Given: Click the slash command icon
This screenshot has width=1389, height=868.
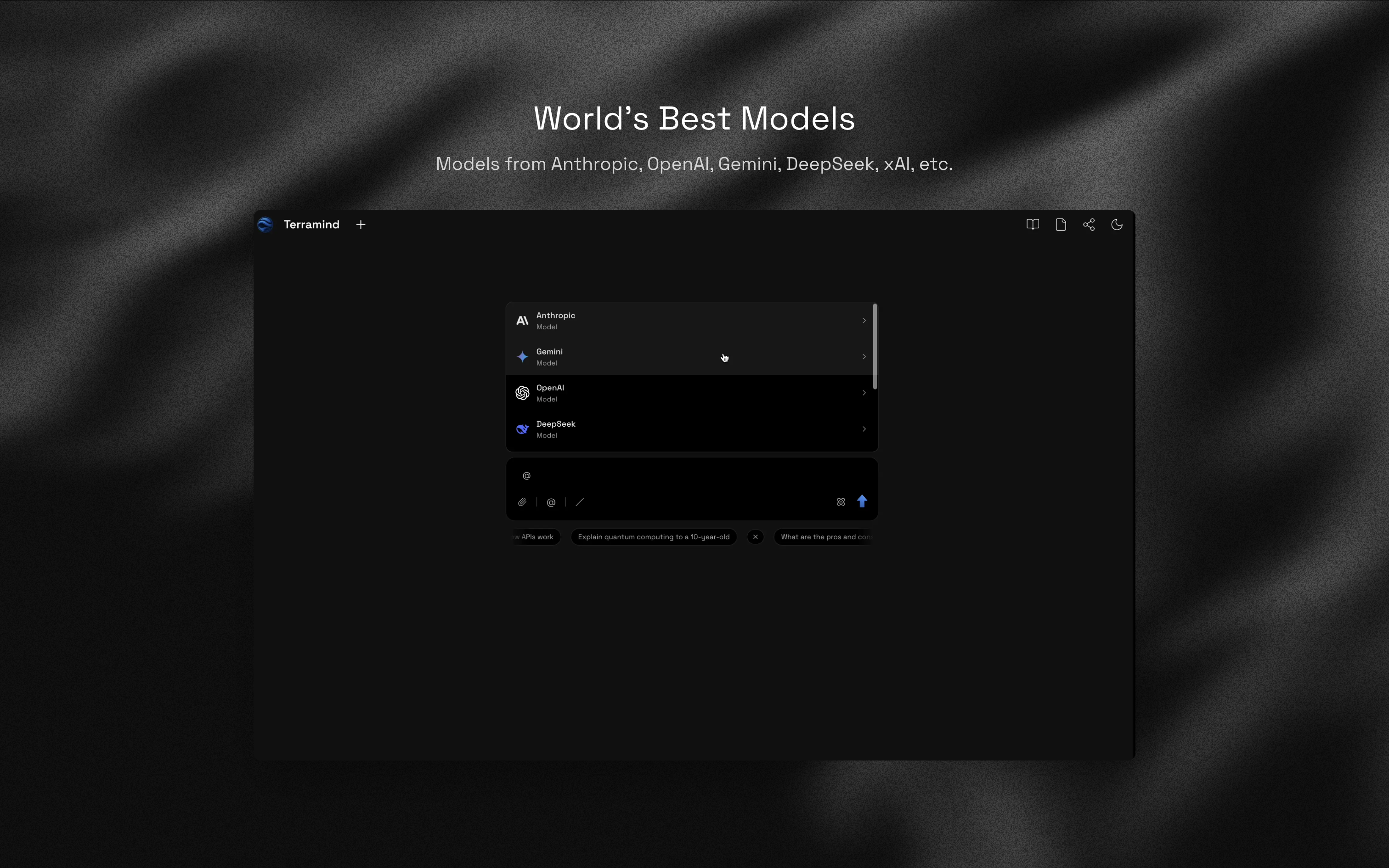Looking at the screenshot, I should point(580,502).
